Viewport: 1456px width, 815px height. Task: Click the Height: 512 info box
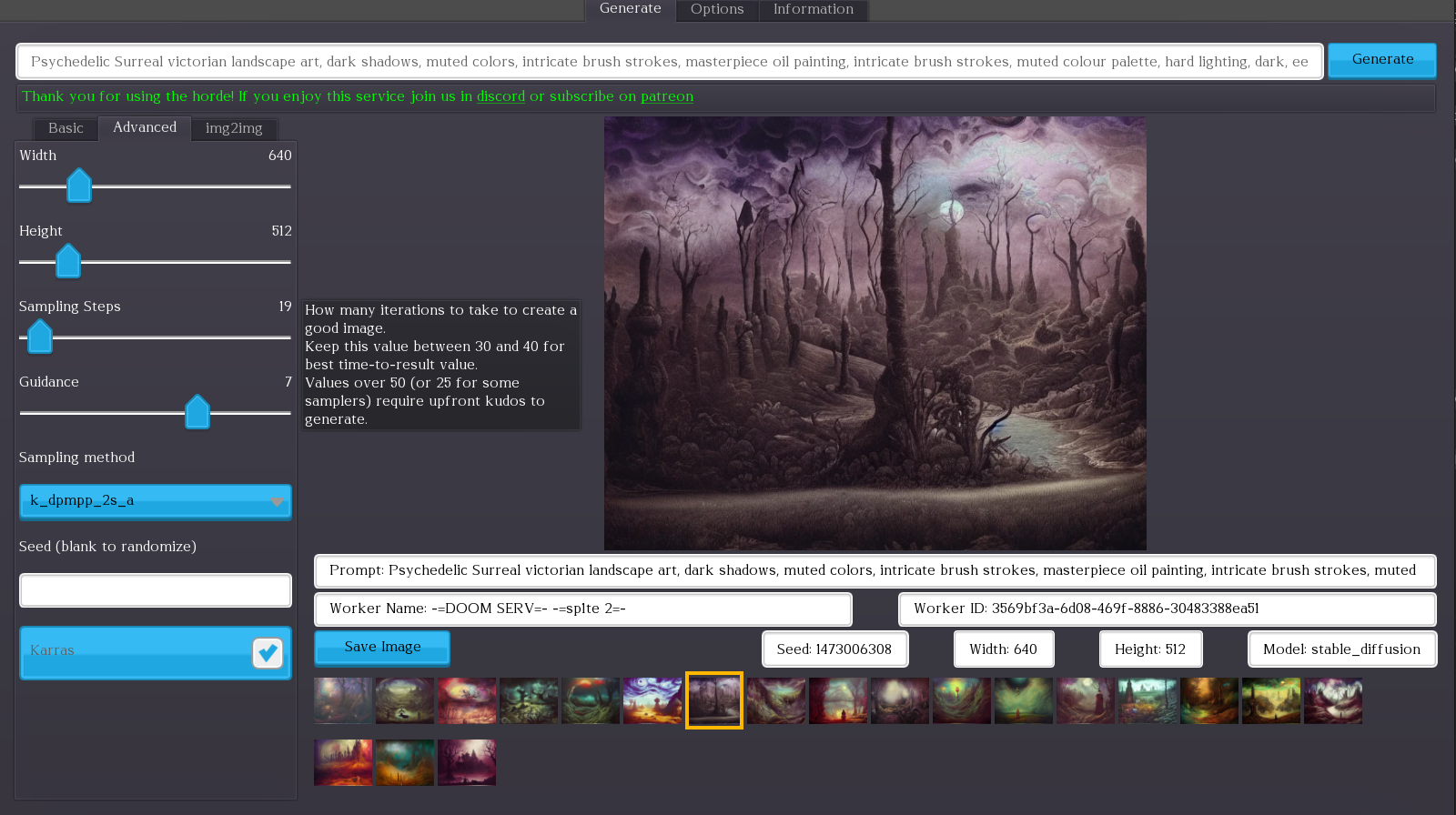[x=1150, y=649]
